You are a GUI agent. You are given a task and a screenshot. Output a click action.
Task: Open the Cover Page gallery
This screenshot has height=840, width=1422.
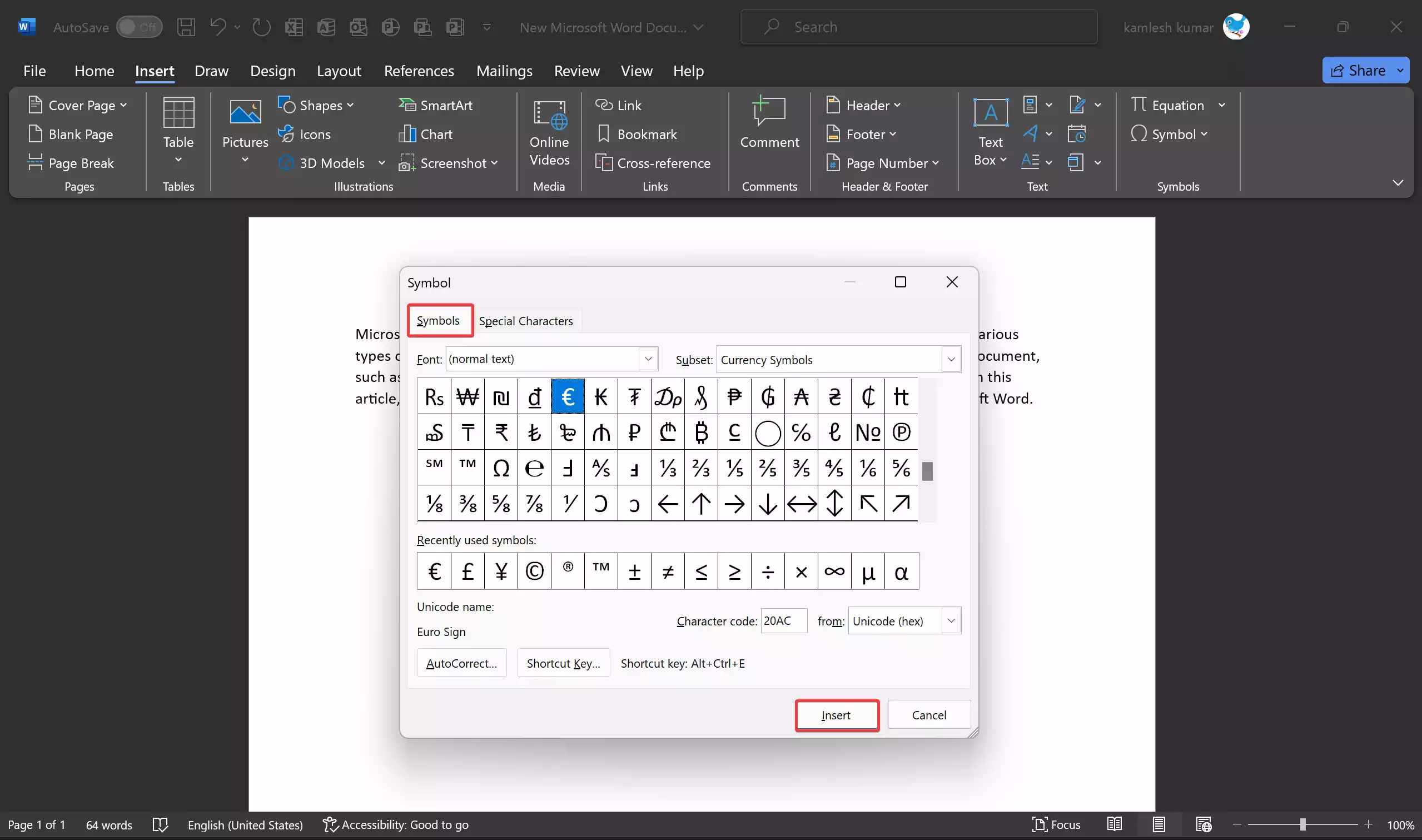tap(77, 105)
